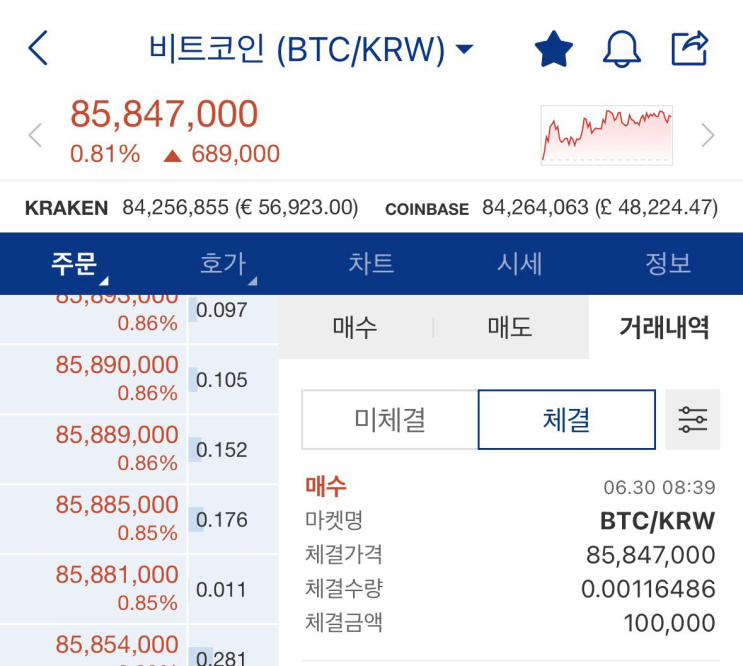743x666 pixels.
Task: Select the 체결 toggle option
Action: pyautogui.click(x=567, y=420)
